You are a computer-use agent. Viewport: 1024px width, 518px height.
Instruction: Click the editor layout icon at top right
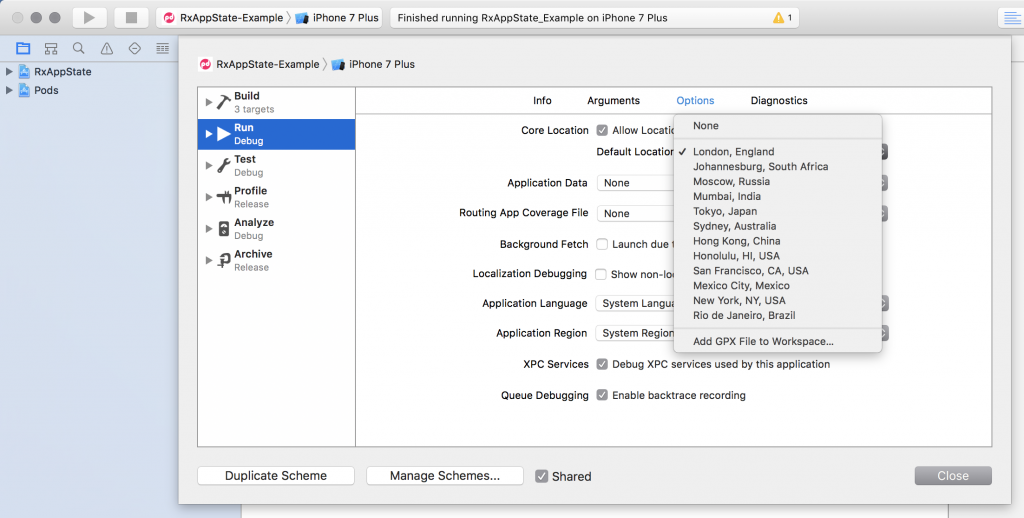click(1010, 18)
